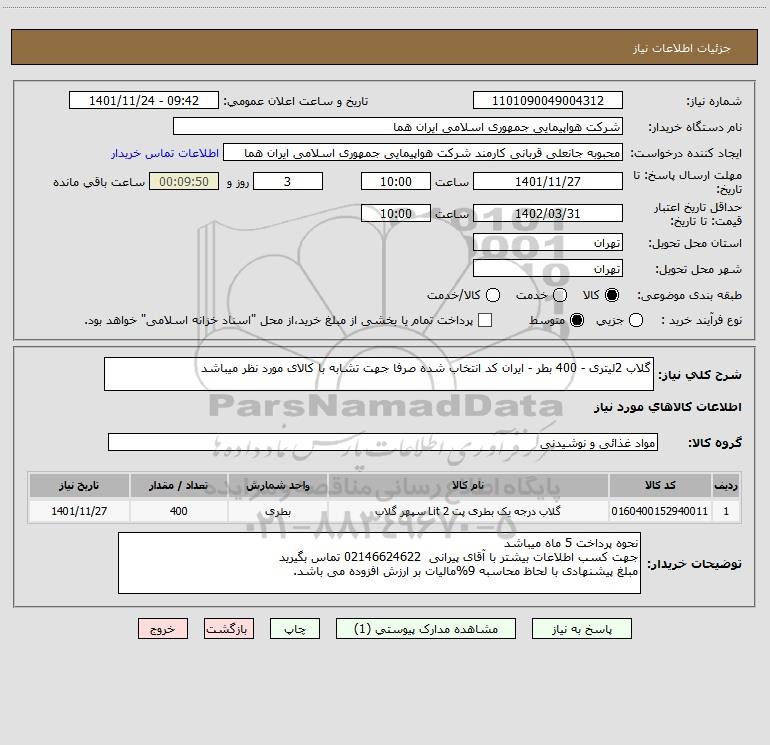Select the کالا radio button
Image resolution: width=770 pixels, height=745 pixels.
[612, 295]
